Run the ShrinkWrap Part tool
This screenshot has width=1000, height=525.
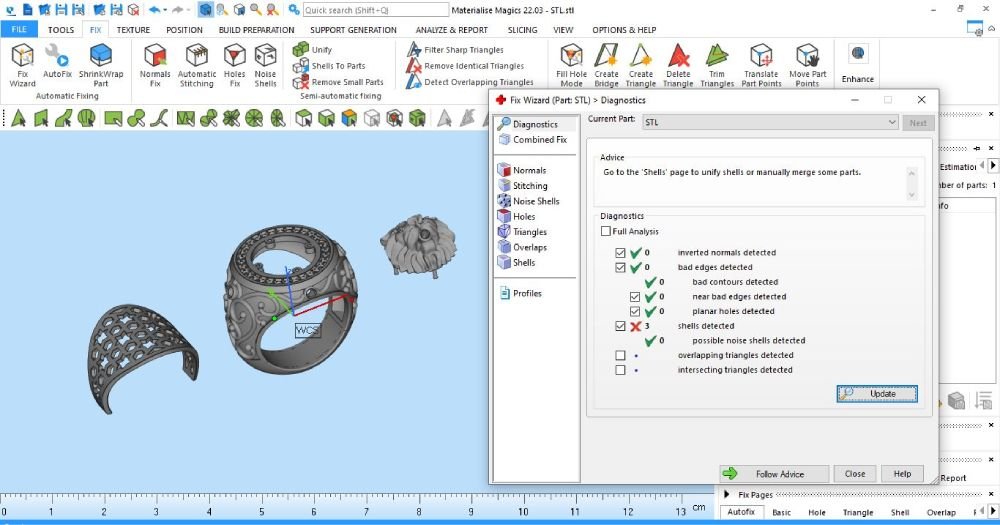(101, 65)
